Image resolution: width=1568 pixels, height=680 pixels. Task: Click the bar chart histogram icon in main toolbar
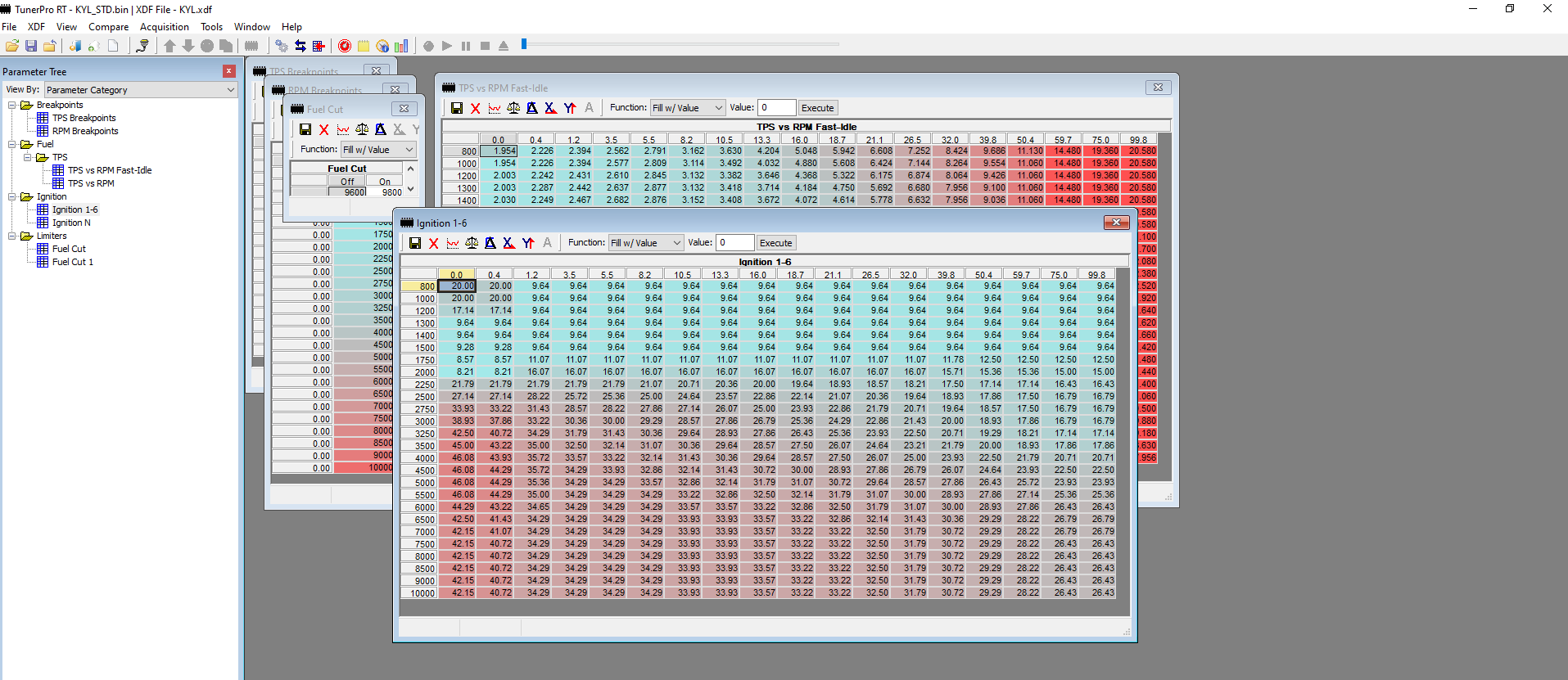pyautogui.click(x=401, y=46)
